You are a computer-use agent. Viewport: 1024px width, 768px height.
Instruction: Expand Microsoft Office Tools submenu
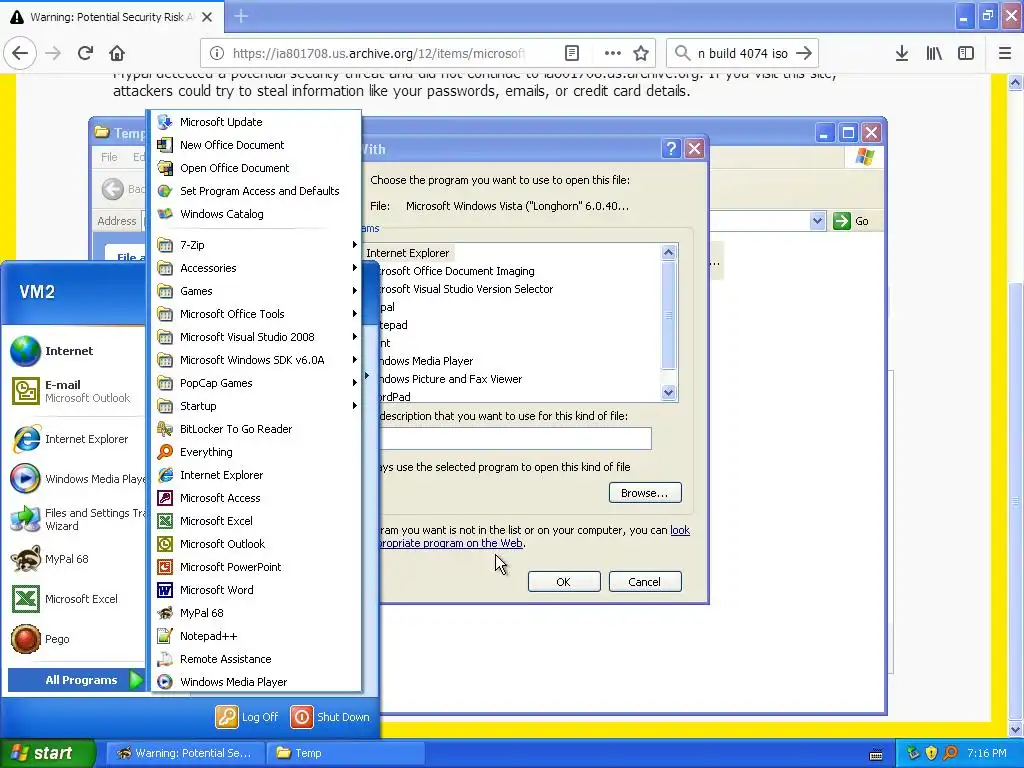[256, 314]
